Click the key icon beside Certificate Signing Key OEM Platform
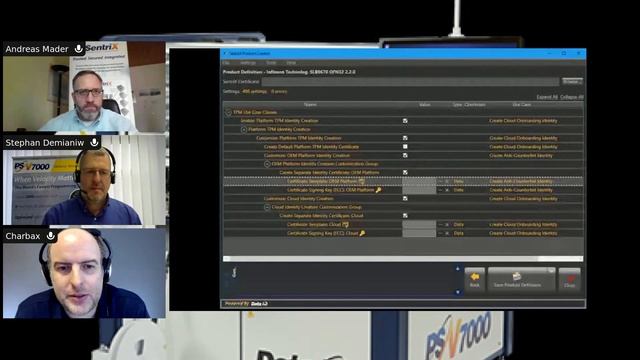This screenshot has height=360, width=640. click(x=378, y=190)
